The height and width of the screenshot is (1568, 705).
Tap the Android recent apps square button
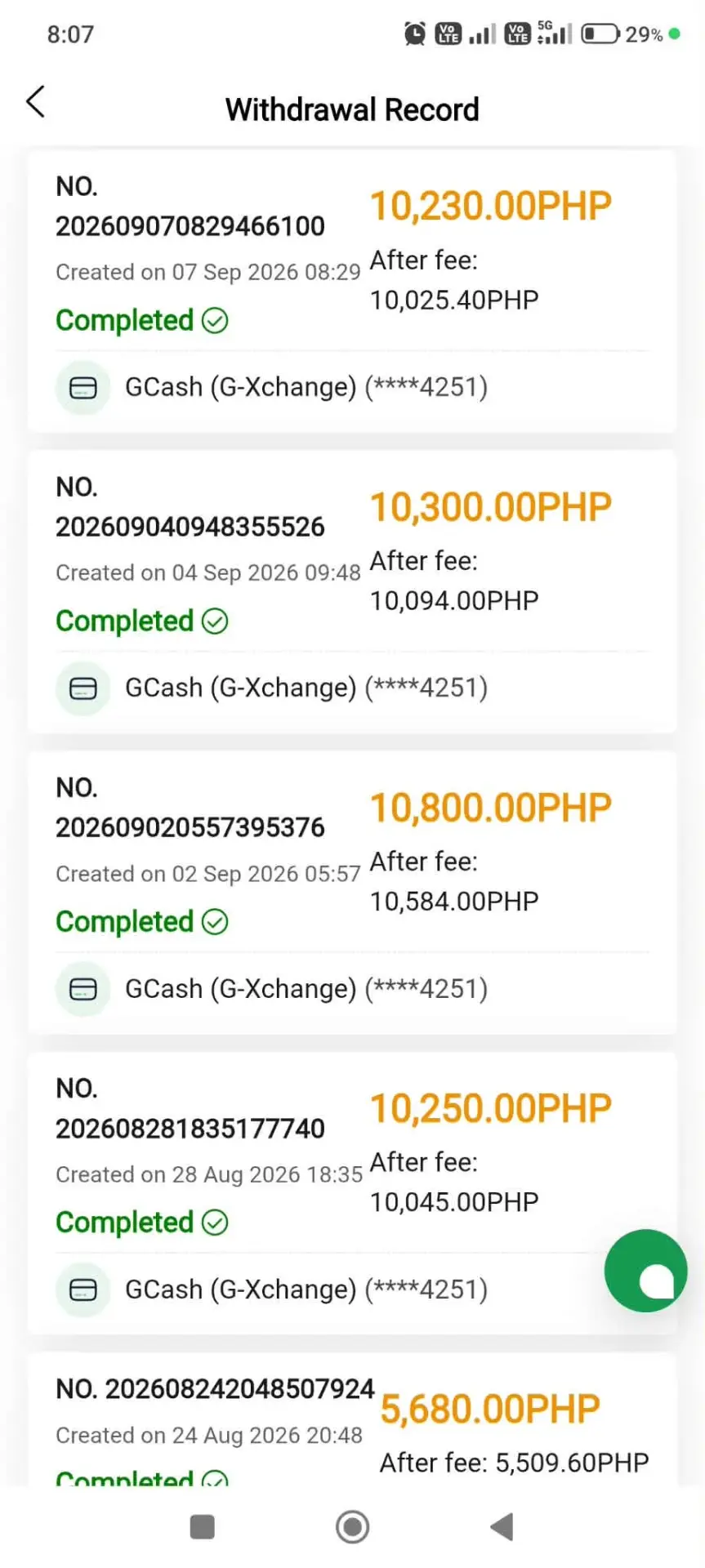(202, 1526)
